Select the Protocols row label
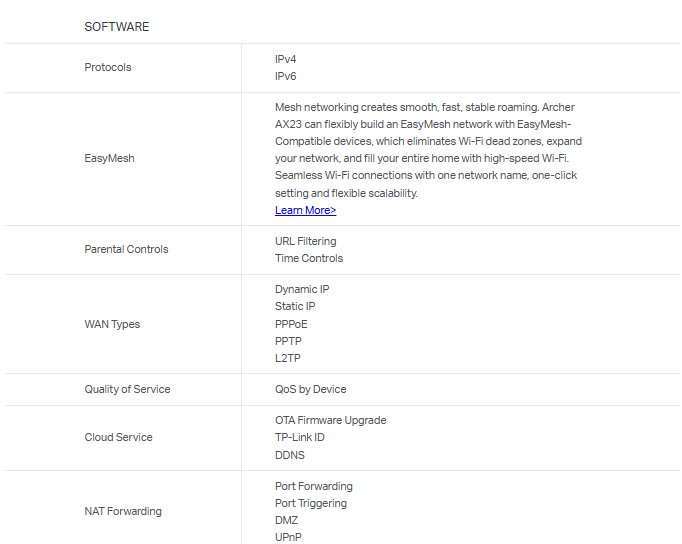 click(x=108, y=67)
